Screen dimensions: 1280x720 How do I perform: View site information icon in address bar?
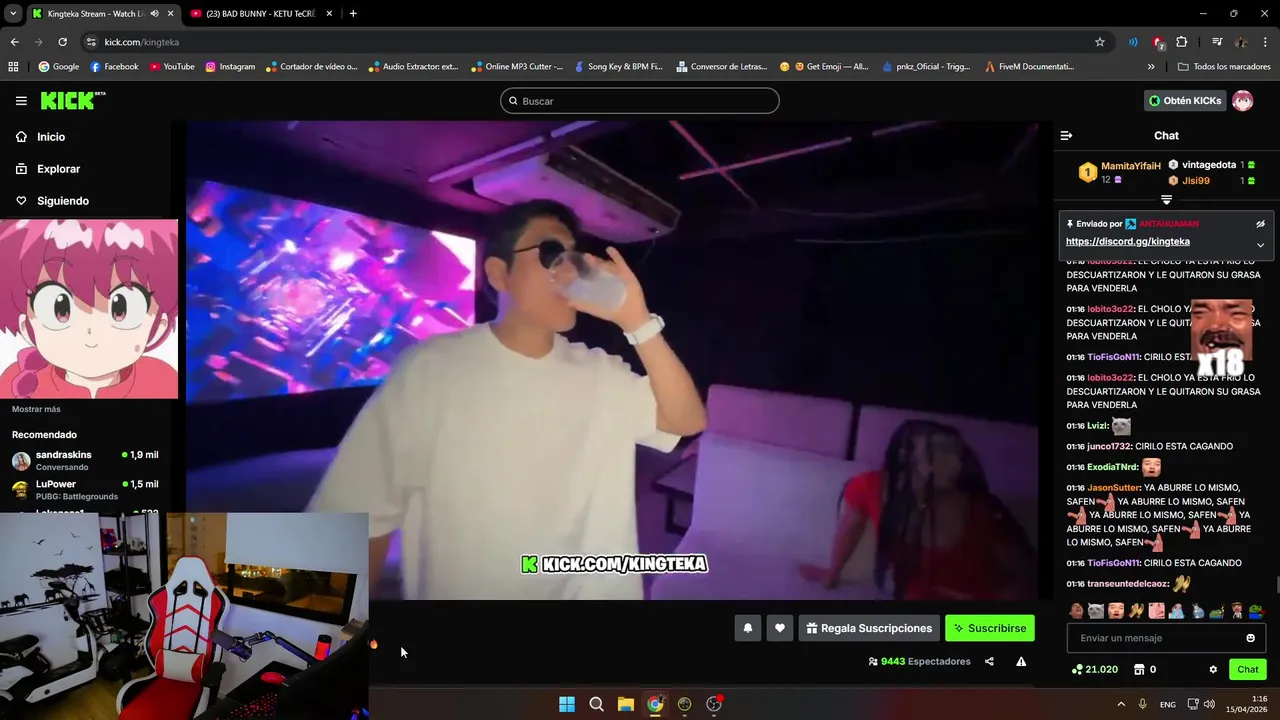[x=91, y=42]
